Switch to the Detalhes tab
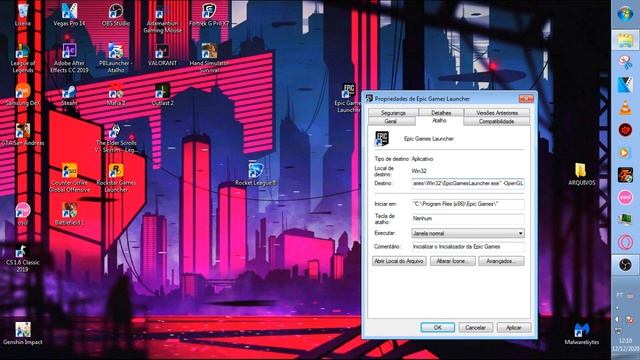Viewport: 640px width, 360px height. (x=441, y=112)
